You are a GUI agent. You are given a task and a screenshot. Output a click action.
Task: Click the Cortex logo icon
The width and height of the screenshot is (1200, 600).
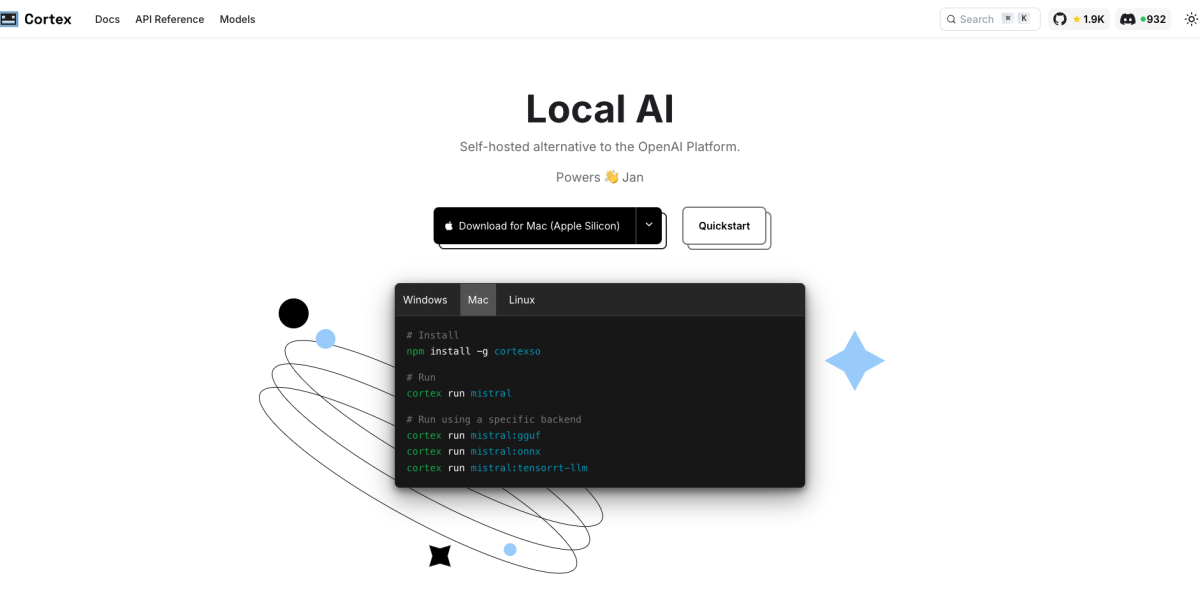click(9, 19)
